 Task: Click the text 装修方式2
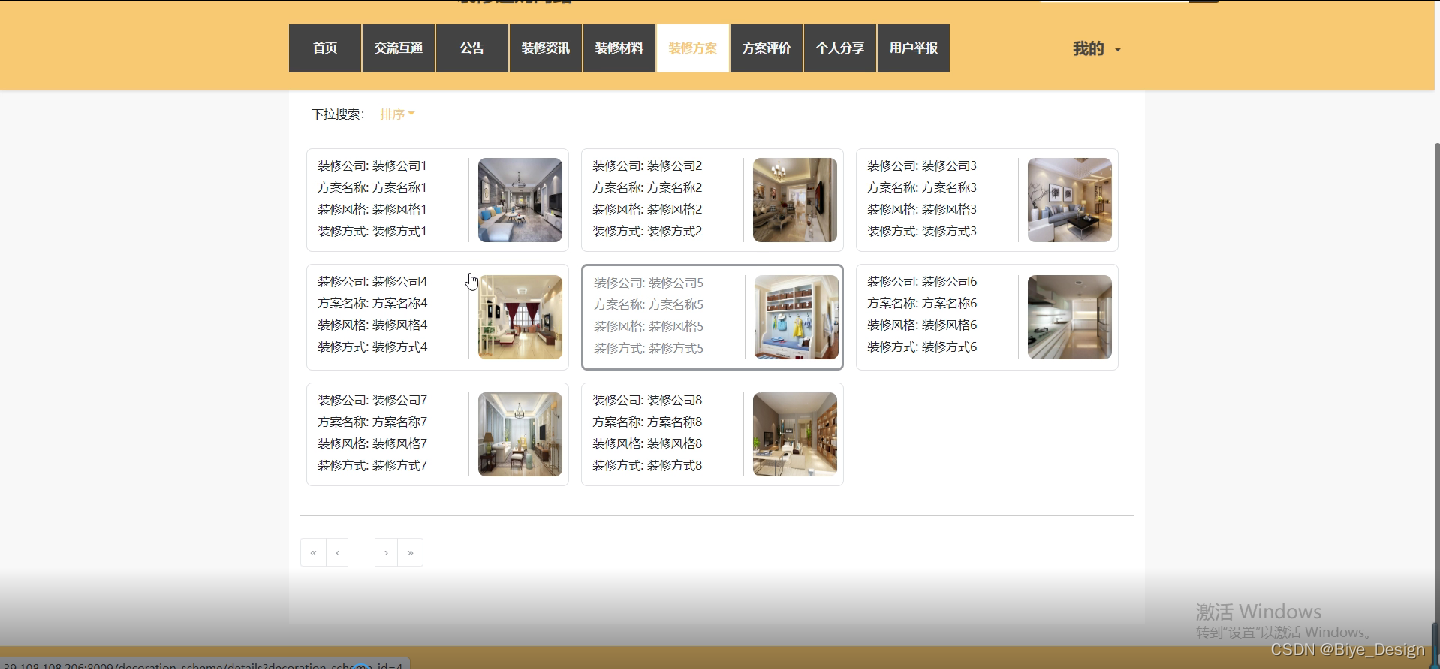coord(675,232)
